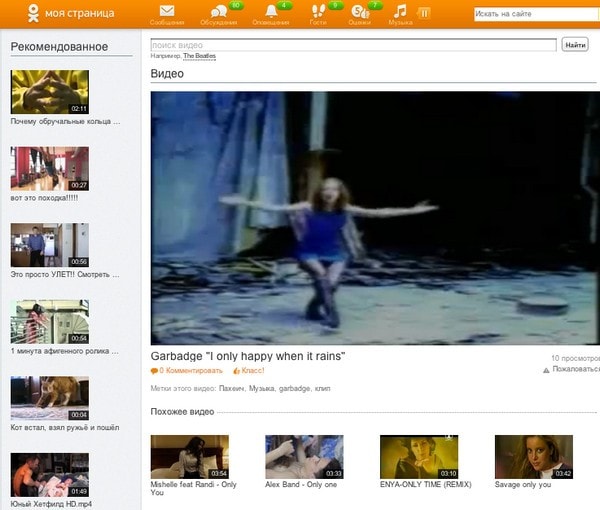This screenshot has width=600, height=510.
Task: Click the клип tag
Action: tap(322, 388)
